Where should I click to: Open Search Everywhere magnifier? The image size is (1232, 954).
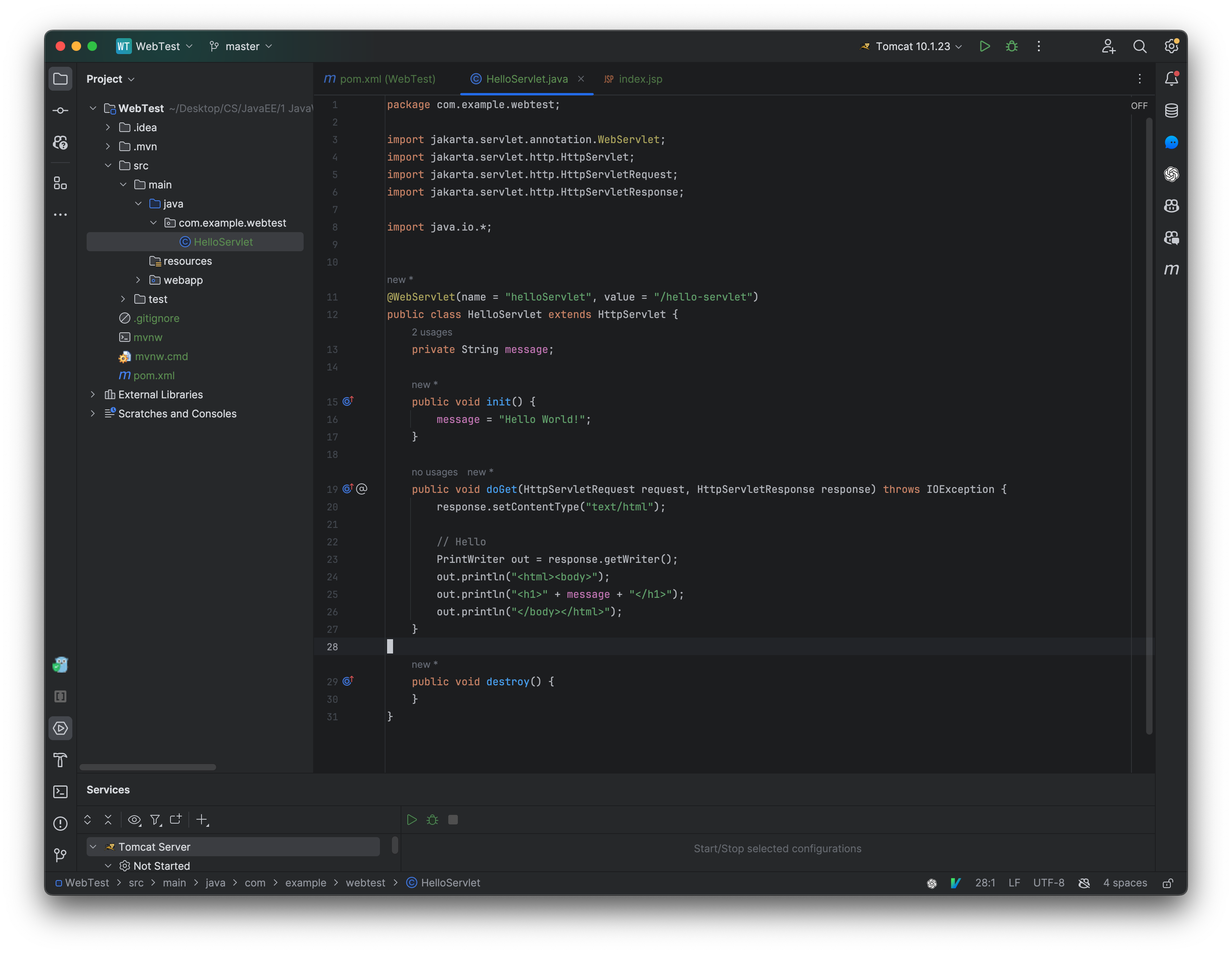pos(1140,46)
